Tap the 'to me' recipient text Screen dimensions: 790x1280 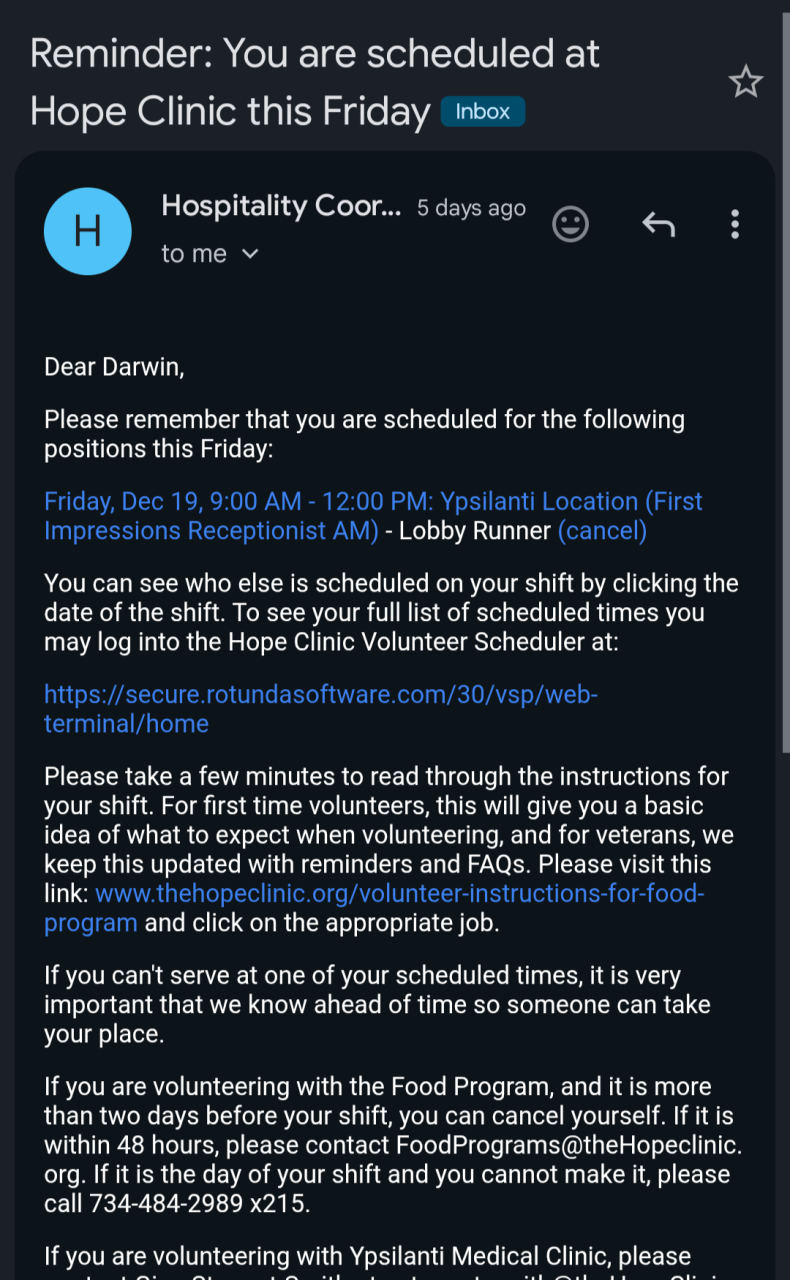pyautogui.click(x=194, y=254)
